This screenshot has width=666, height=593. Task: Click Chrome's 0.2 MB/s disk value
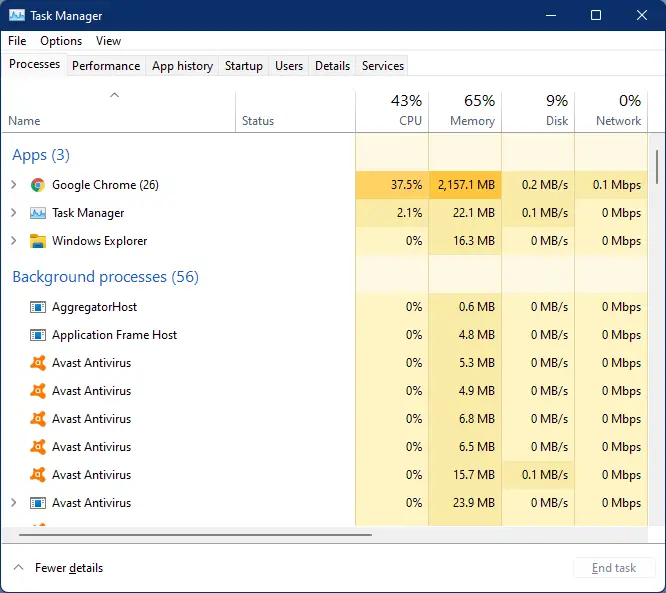coord(545,185)
